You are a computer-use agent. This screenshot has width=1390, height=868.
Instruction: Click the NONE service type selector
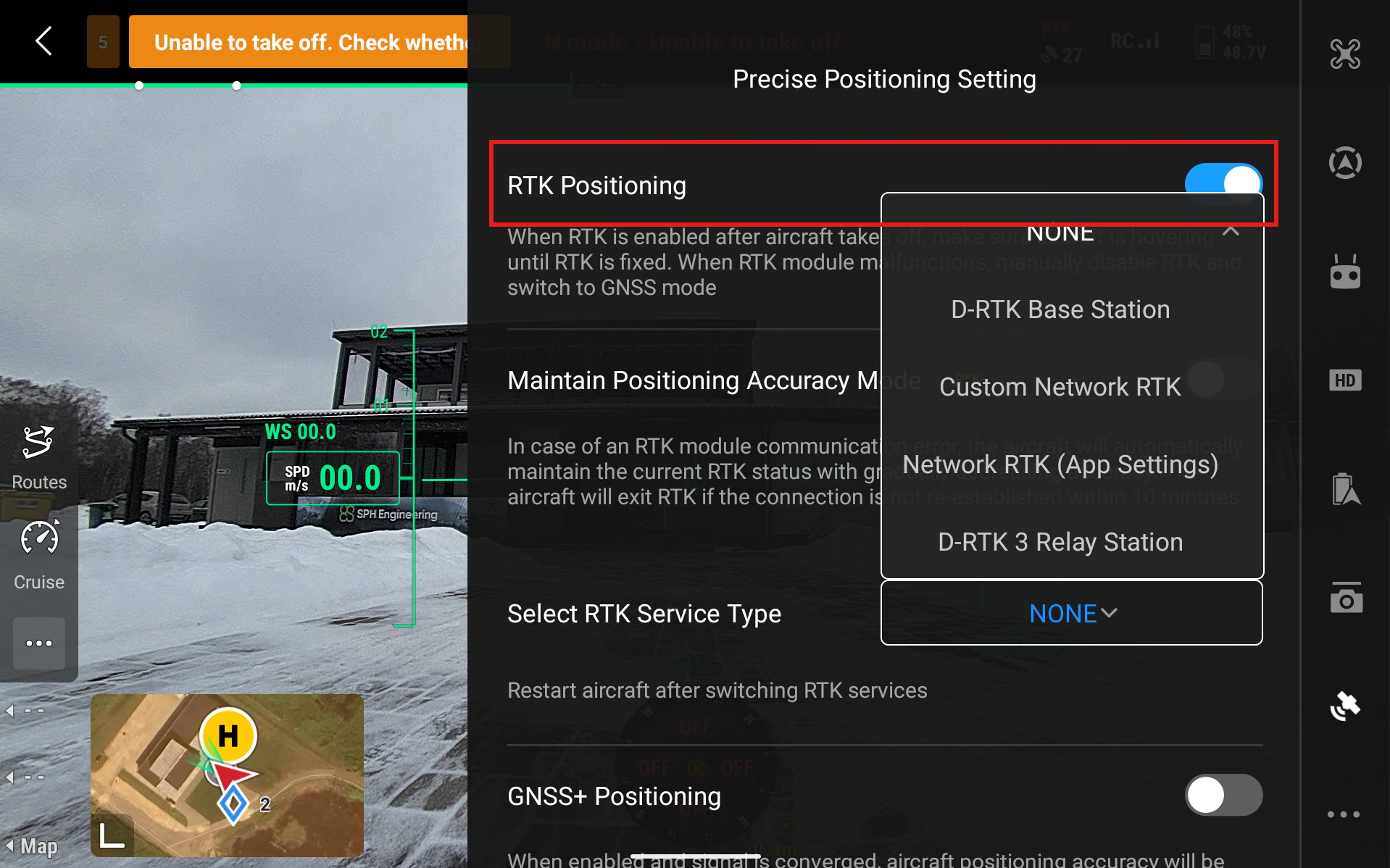coord(1071,613)
